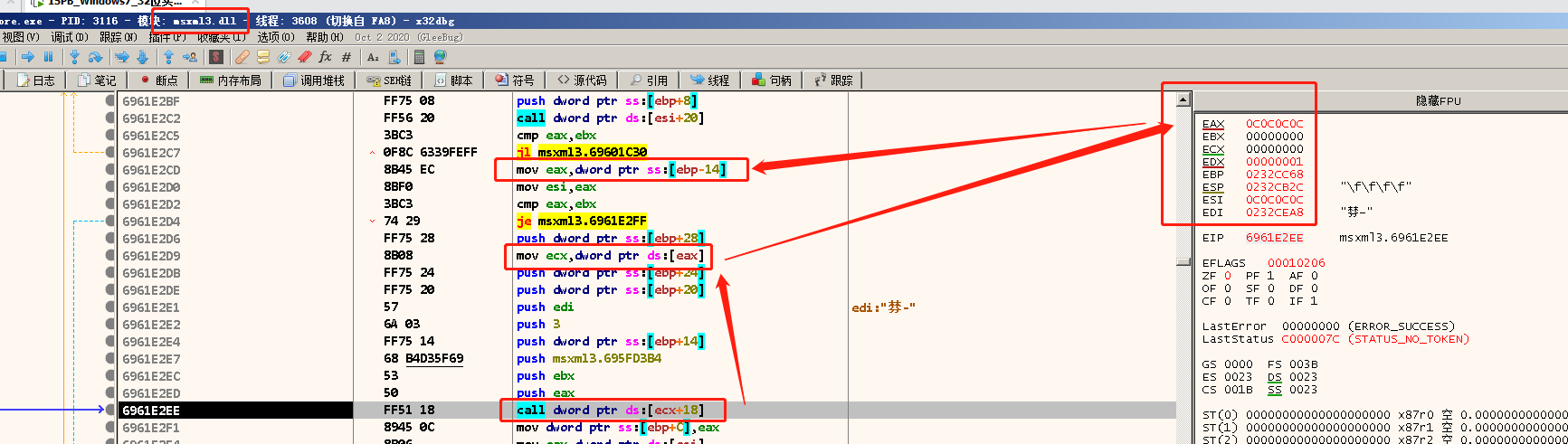Click the Step Over curved-arrow icon

point(95,57)
